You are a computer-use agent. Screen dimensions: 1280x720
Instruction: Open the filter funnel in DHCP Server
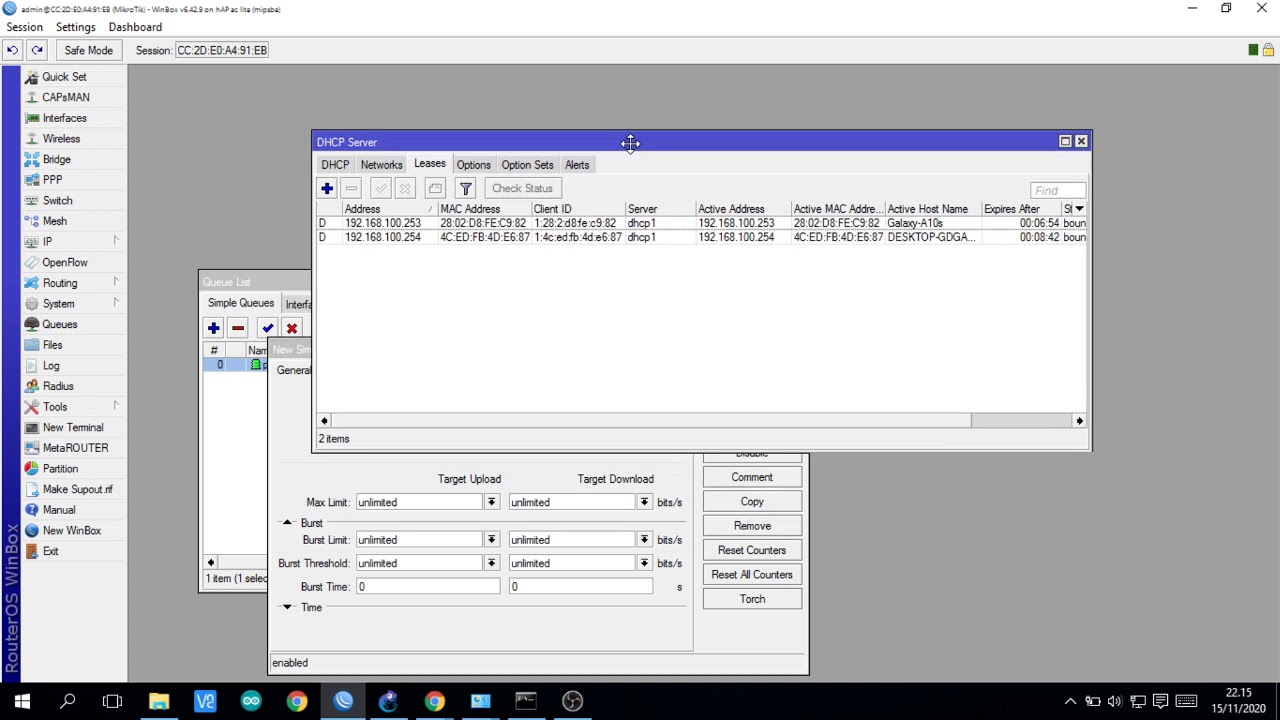[465, 188]
